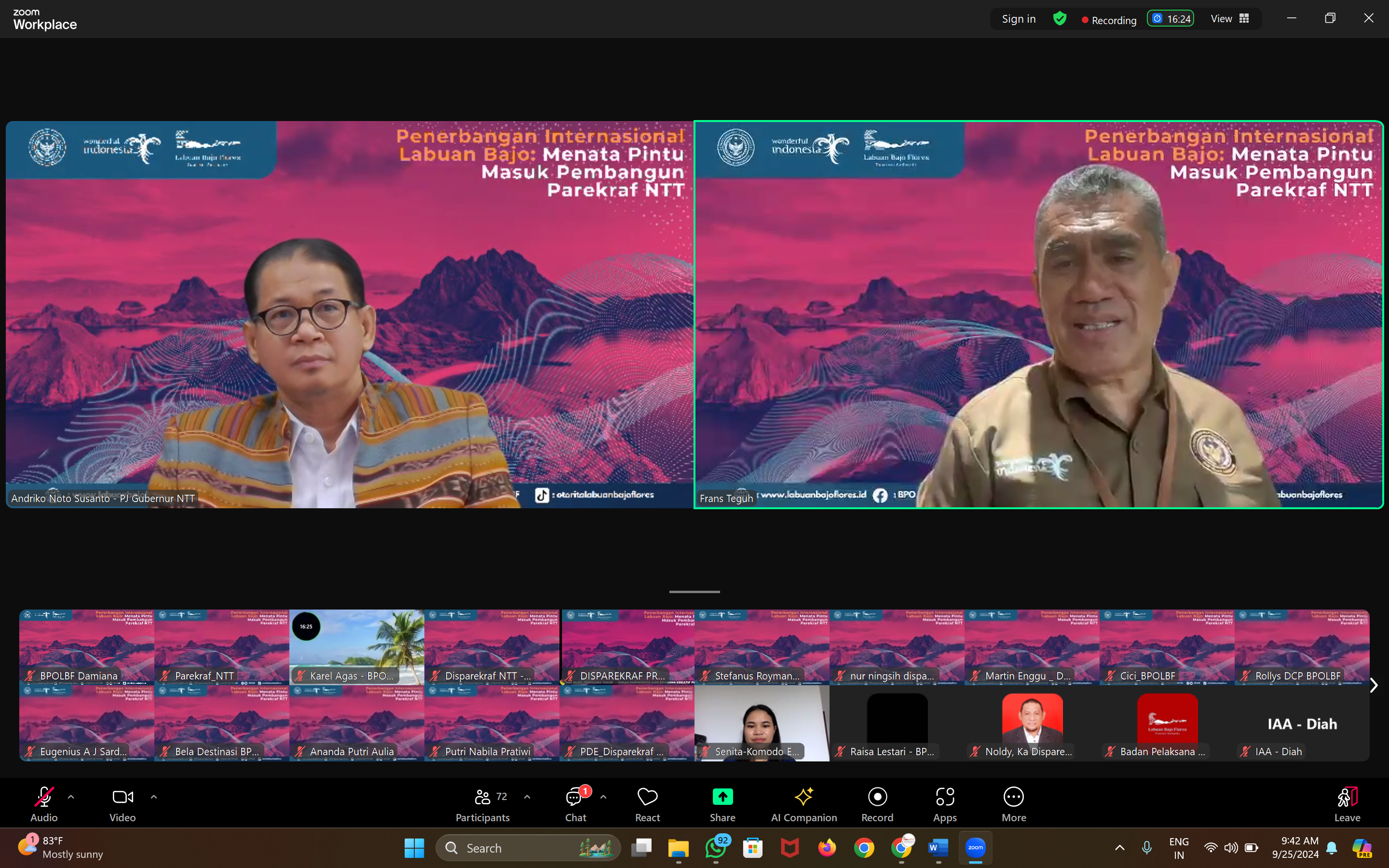The image size is (1389, 868).
Task: Click the green Share screen icon
Action: pos(722,797)
